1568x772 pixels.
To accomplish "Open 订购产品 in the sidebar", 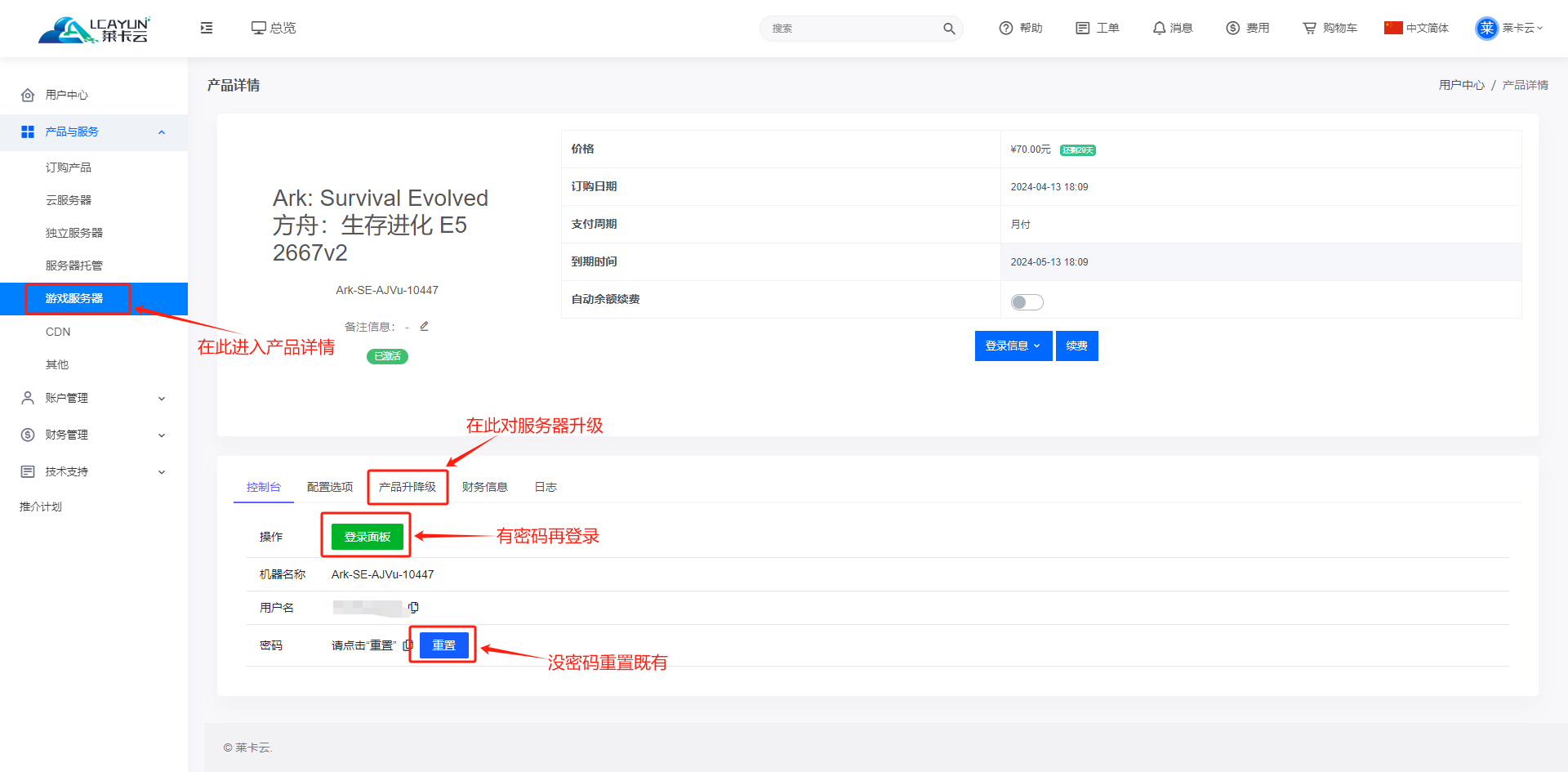I will coord(69,167).
